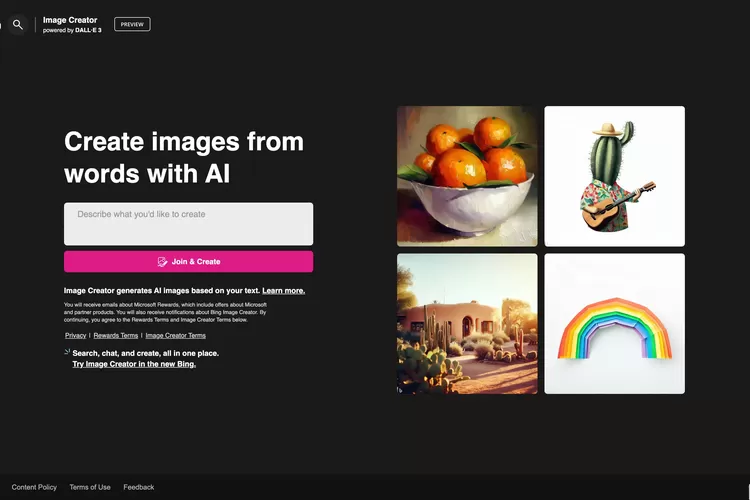Open the Image Creator Terms link
750x500 pixels.
(178, 336)
